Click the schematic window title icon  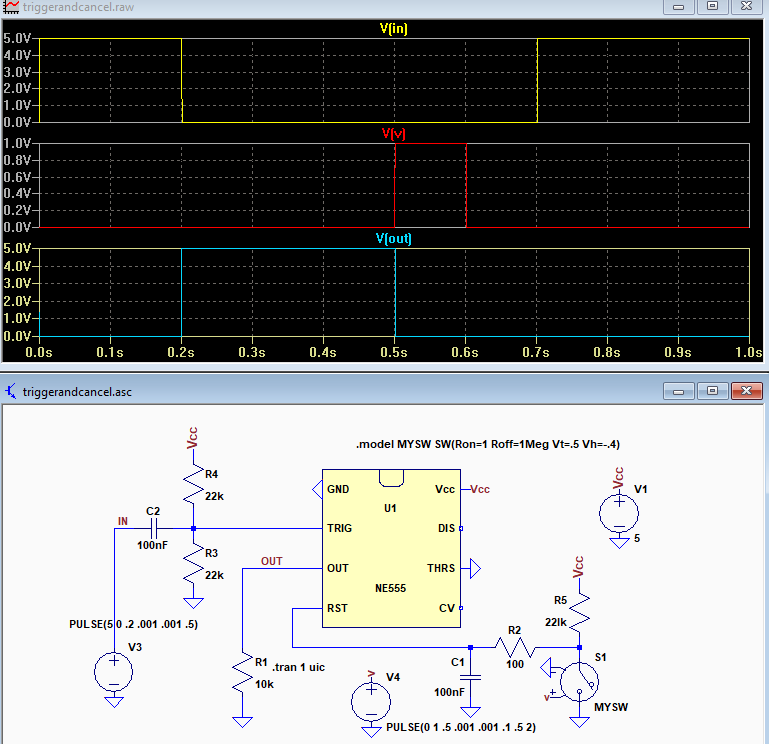tap(11, 391)
